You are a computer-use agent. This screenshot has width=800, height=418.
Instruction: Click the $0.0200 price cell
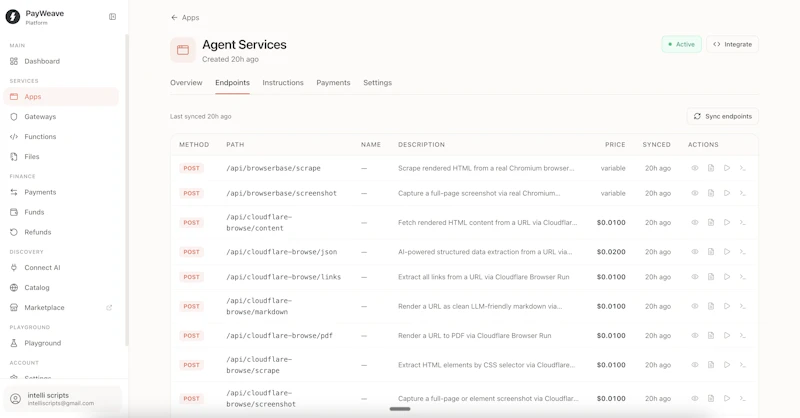(611, 252)
